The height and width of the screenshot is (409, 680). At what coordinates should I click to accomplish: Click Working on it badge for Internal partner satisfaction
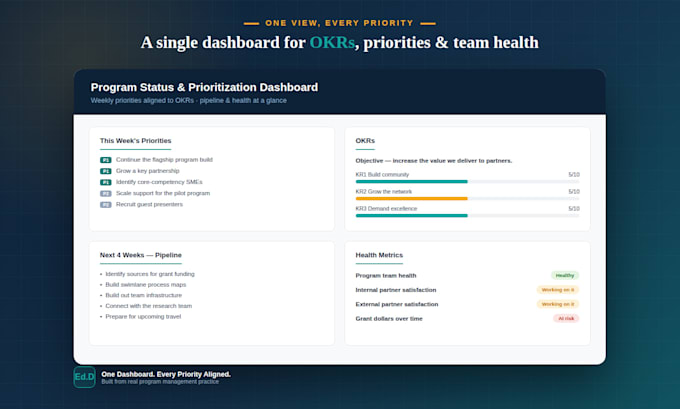coord(558,290)
